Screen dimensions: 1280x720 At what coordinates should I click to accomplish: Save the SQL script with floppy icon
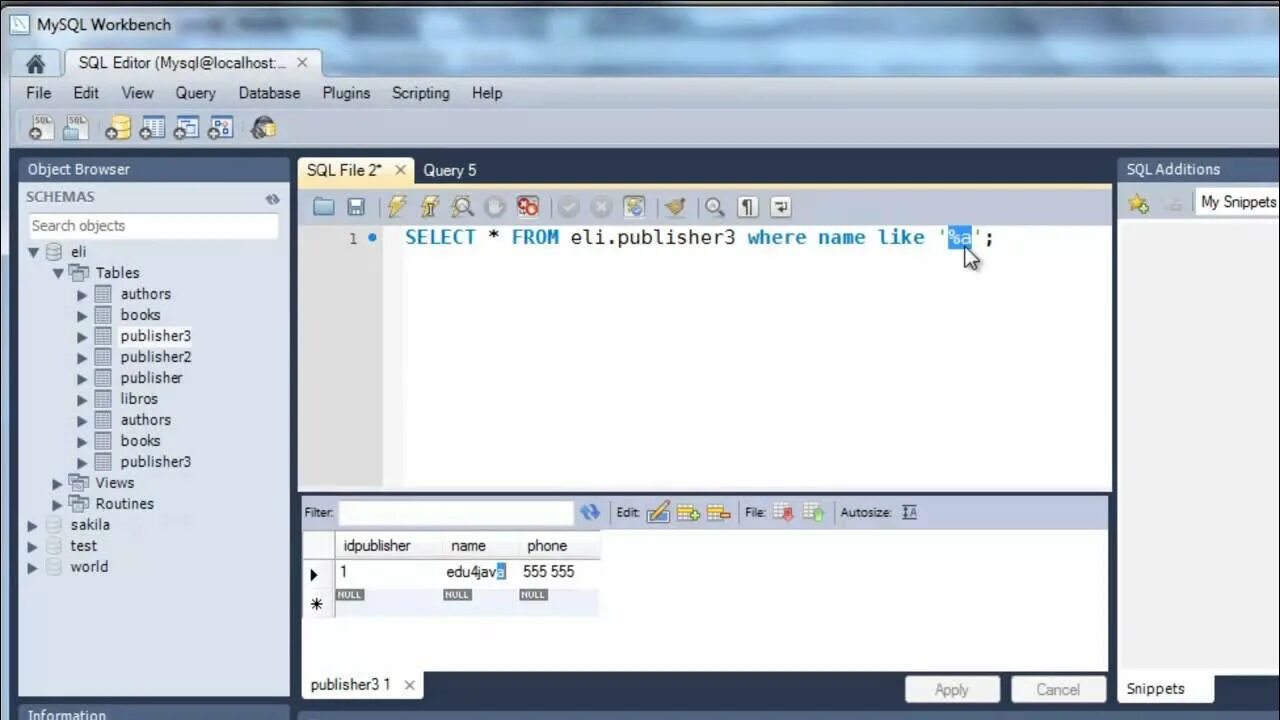(356, 207)
